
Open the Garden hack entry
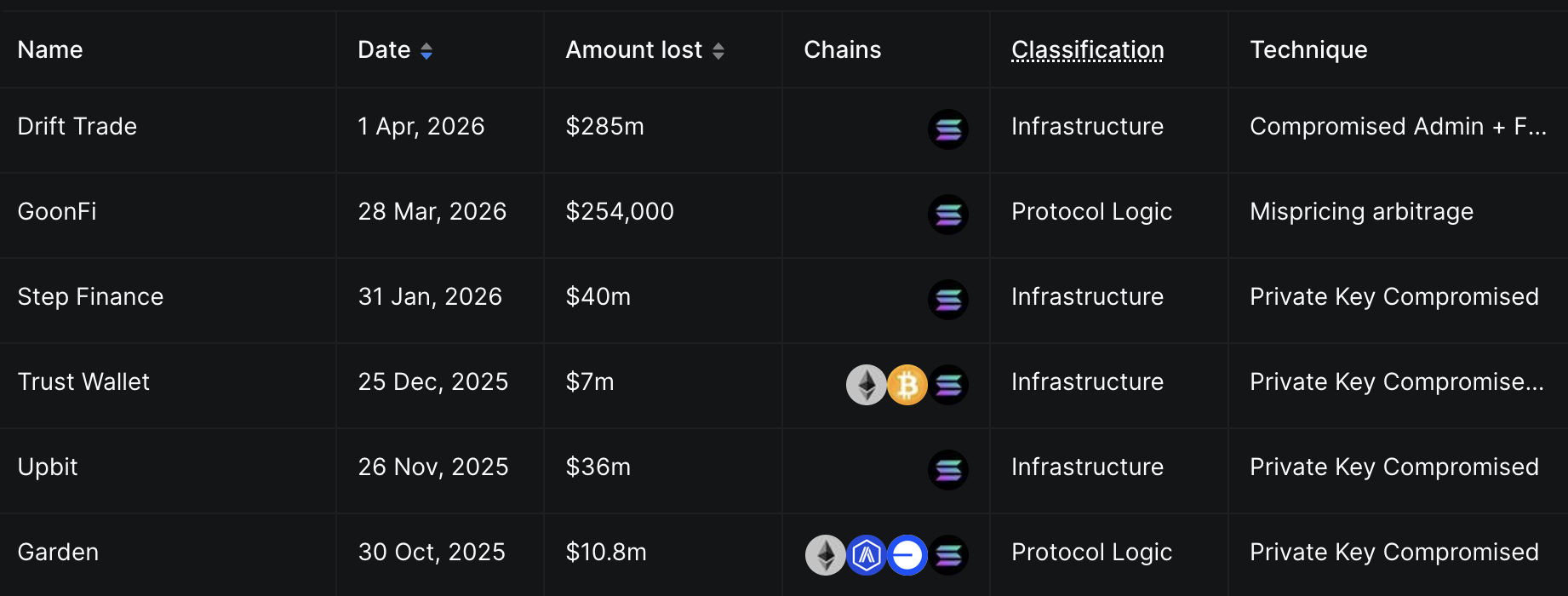click(58, 553)
